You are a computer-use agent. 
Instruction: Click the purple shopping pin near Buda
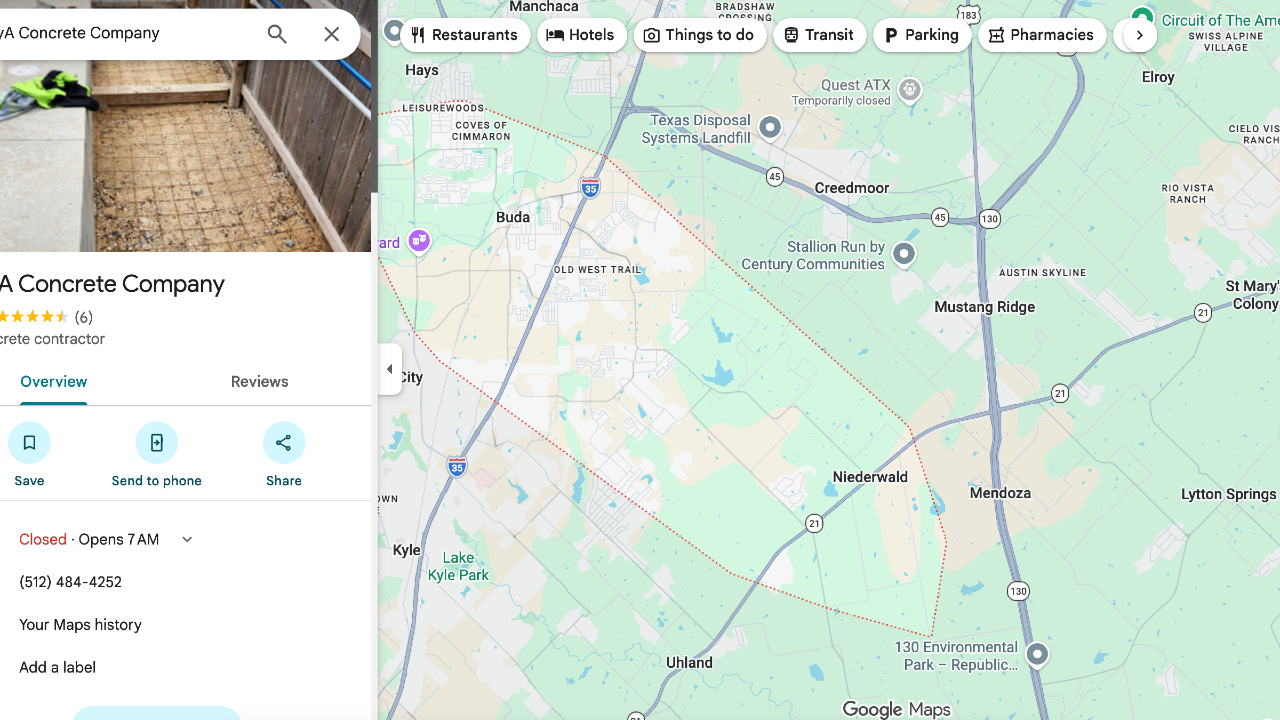[419, 241]
